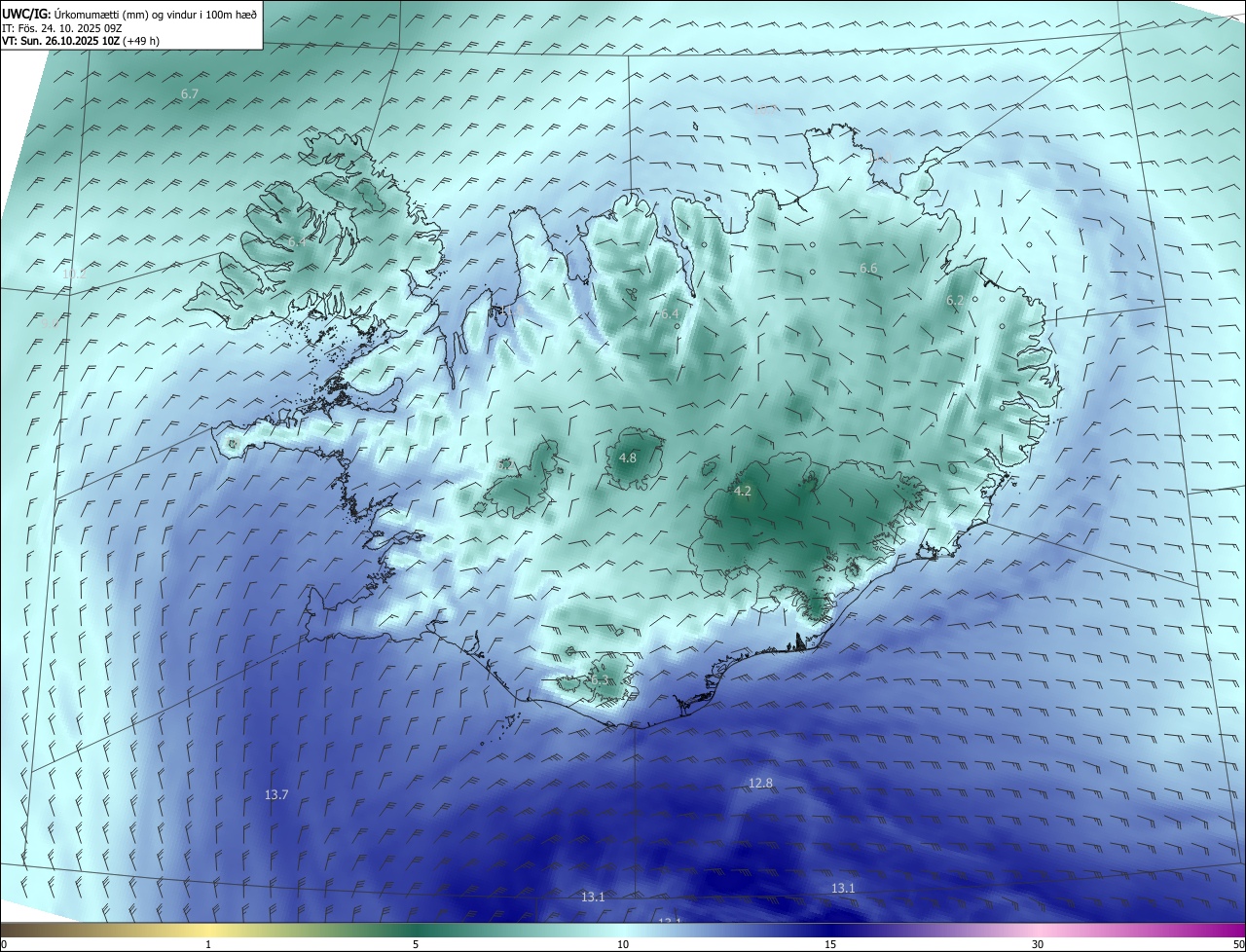Click the 'UWC/IG: Úrkomumætti (mm)' title line
1246x952 pixels.
click(x=129, y=15)
